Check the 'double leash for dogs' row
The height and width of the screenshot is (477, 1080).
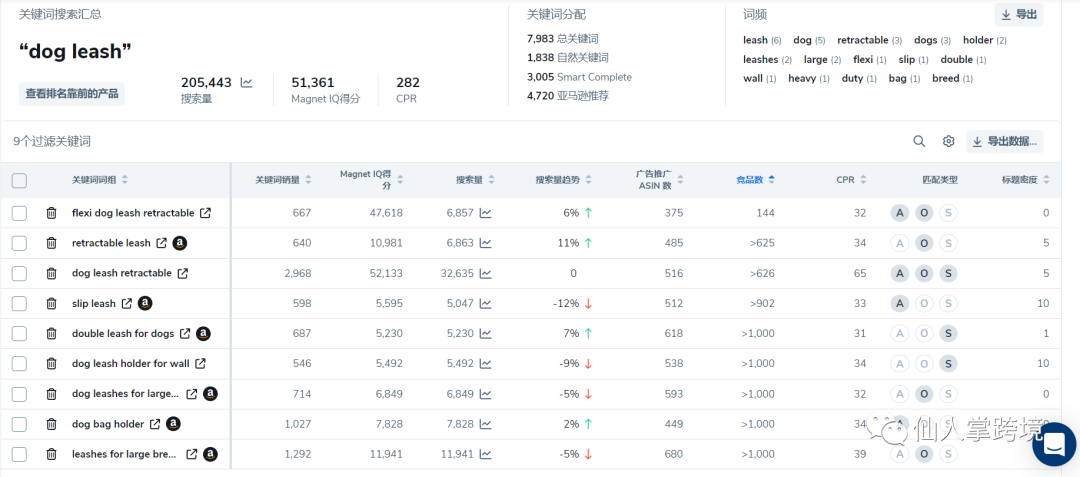pos(19,334)
